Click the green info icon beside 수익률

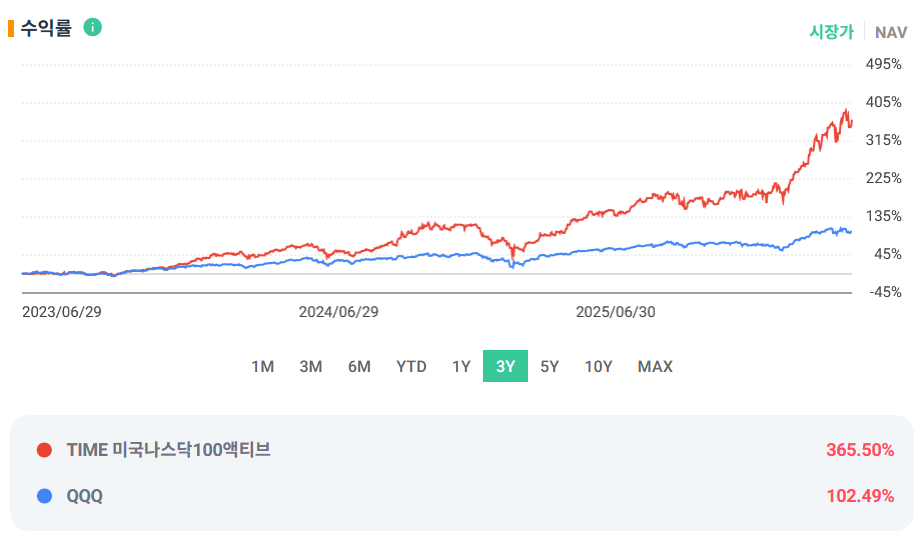[92, 27]
